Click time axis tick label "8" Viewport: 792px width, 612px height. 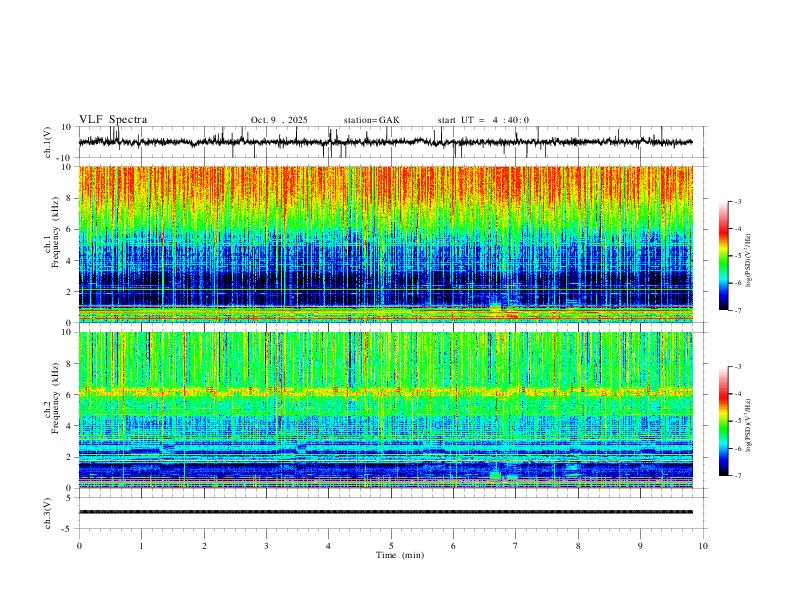tap(578, 546)
